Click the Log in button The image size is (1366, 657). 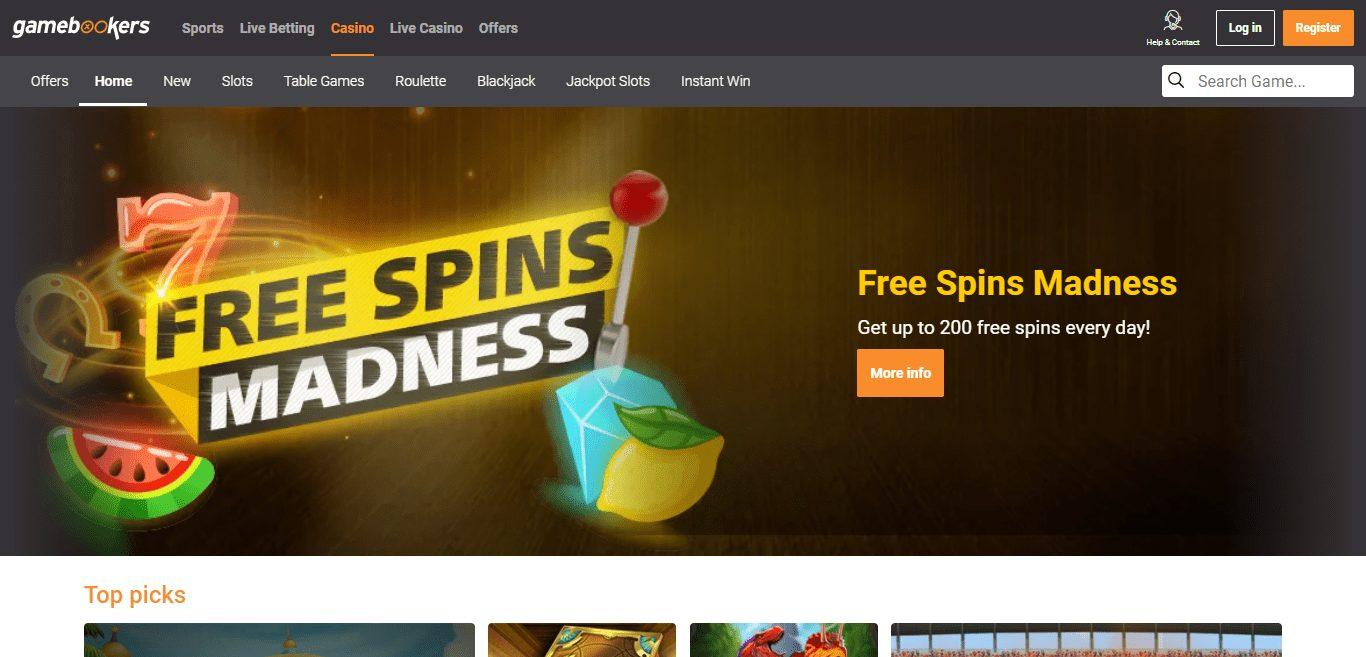pos(1245,28)
